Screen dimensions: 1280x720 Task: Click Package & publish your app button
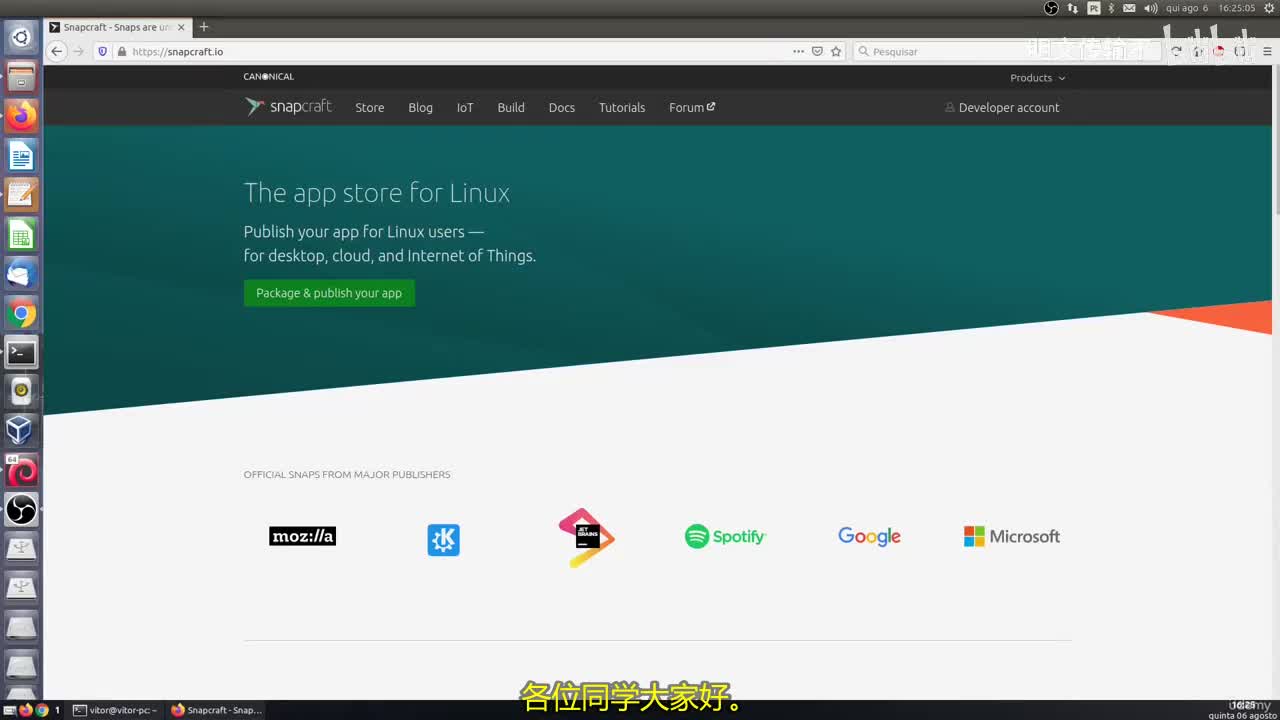(x=329, y=293)
